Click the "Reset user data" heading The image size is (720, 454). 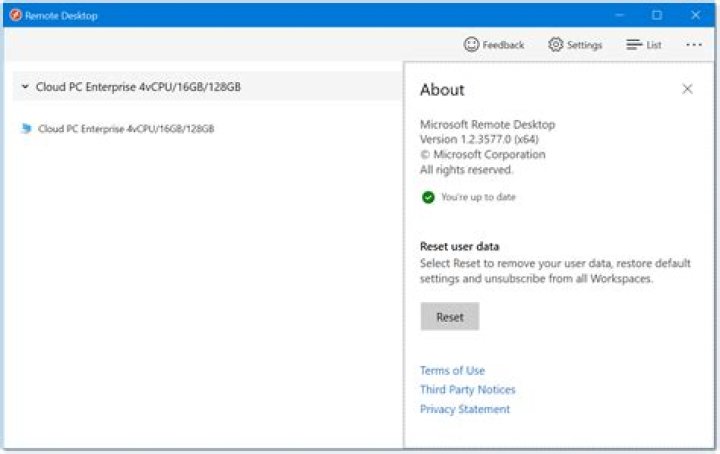point(459,247)
